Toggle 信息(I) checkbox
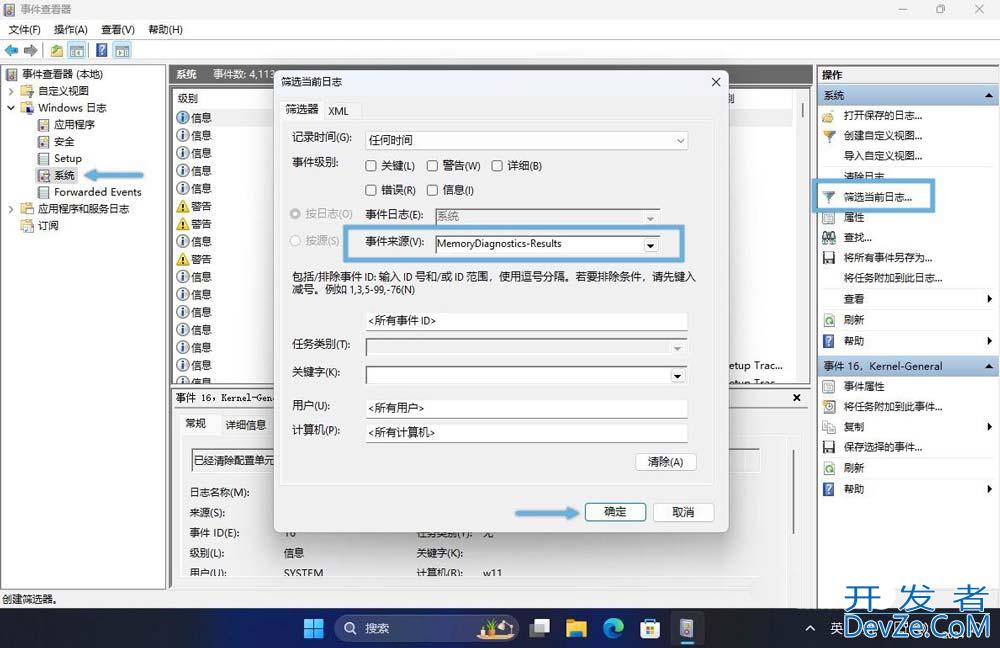Image resolution: width=1000 pixels, height=648 pixels. pyautogui.click(x=432, y=190)
